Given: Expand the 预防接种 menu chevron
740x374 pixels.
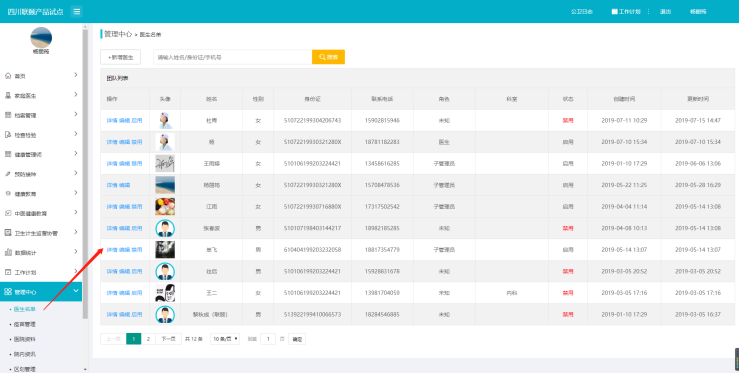Looking at the screenshot, I should point(76,173).
